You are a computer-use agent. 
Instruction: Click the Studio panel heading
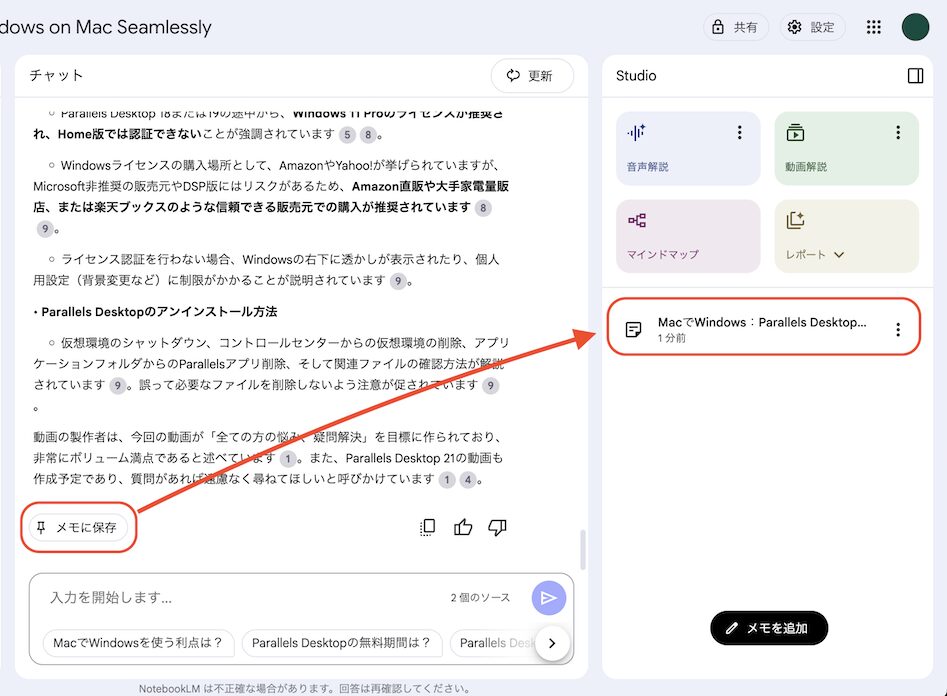(636, 76)
